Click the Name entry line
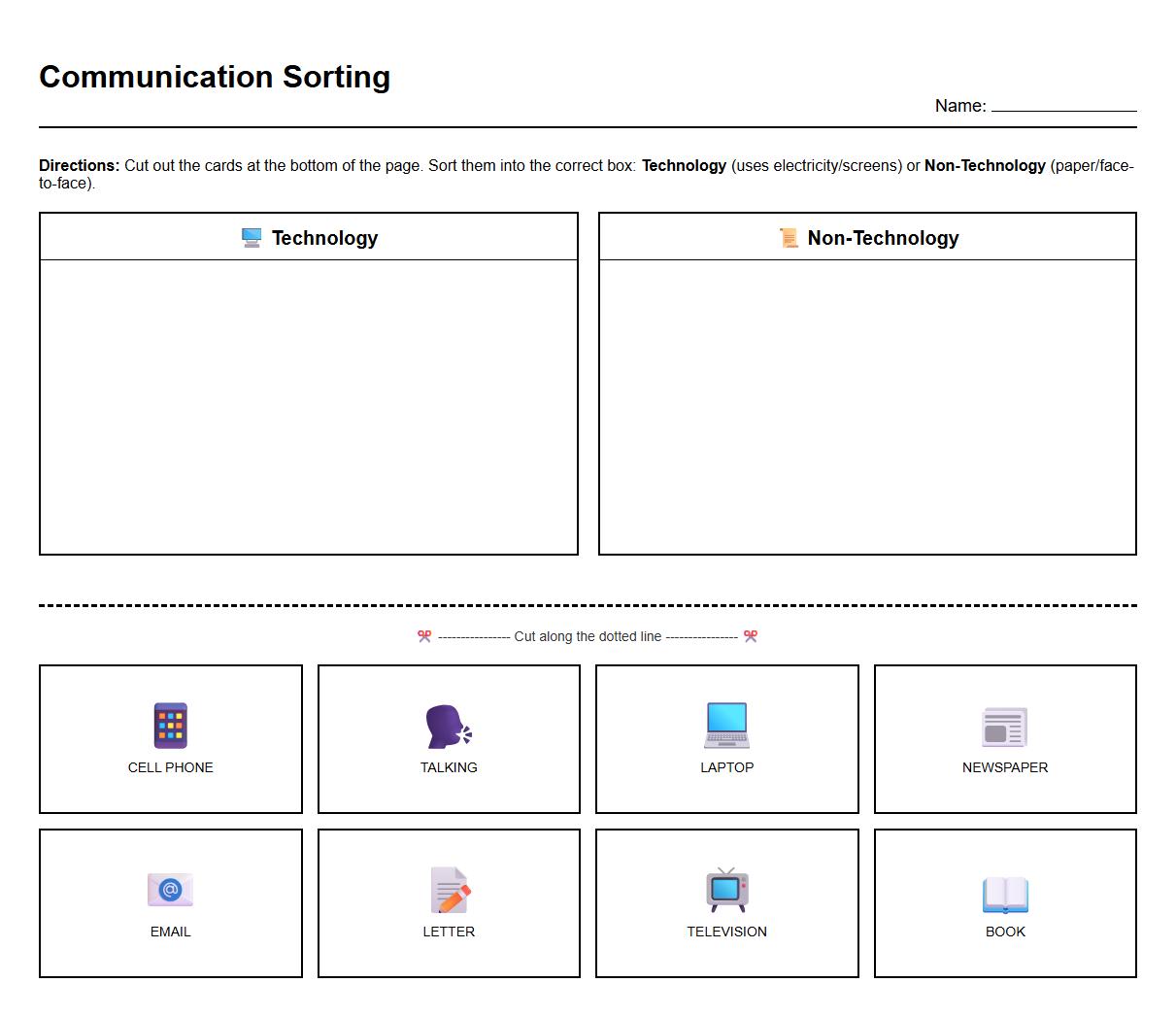Screen dimensions: 1176x1017 pos(1064,107)
